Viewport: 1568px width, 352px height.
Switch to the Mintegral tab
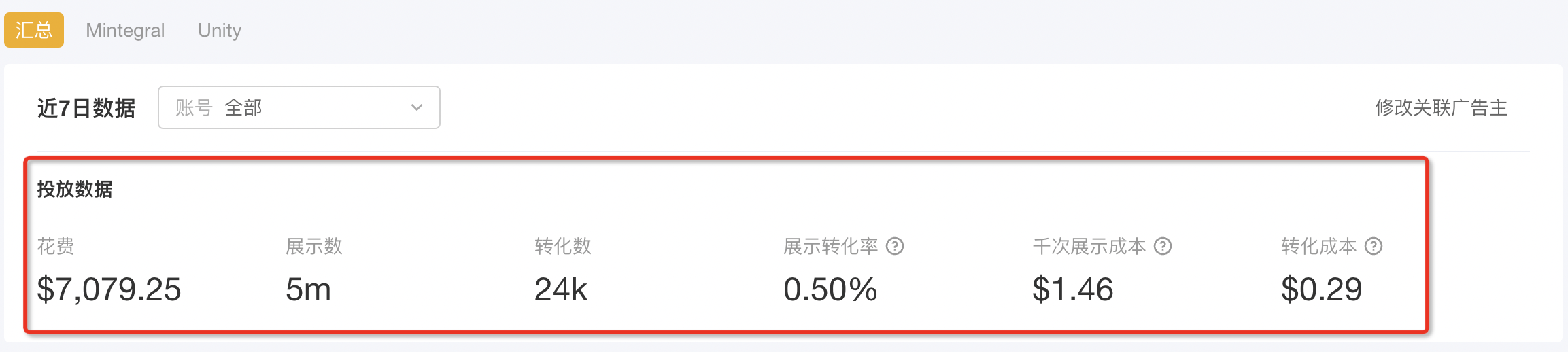click(125, 30)
